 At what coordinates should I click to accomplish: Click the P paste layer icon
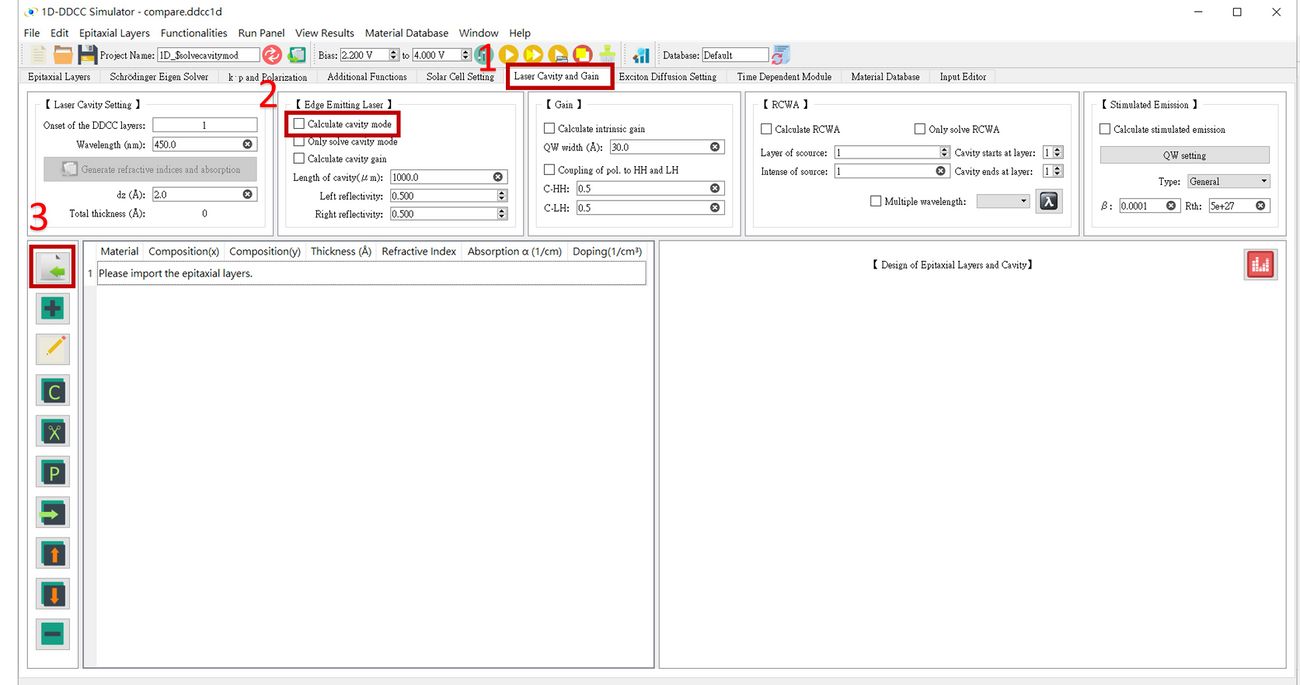52,471
